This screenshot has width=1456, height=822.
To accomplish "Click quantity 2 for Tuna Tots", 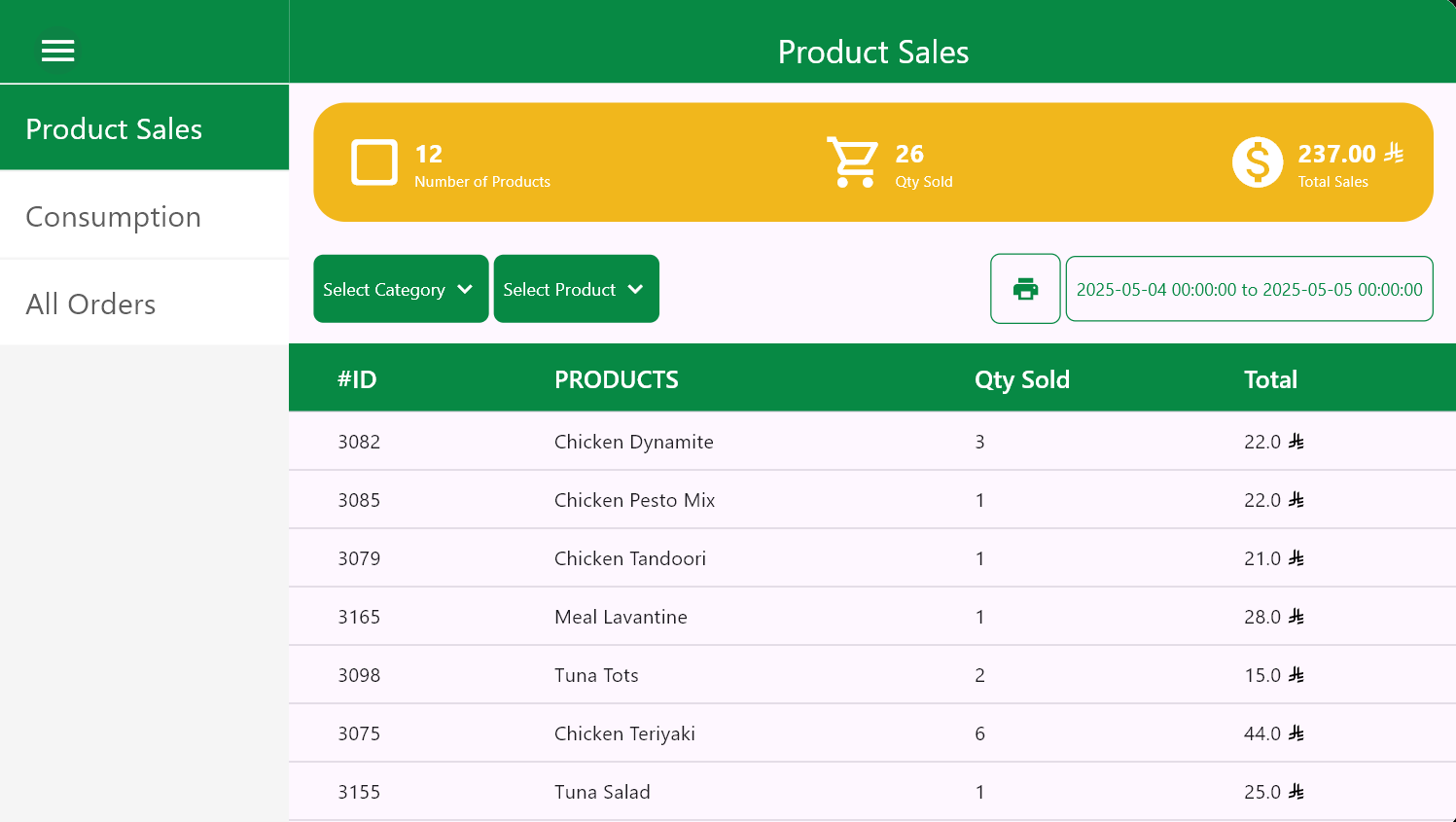I will pyautogui.click(x=979, y=675).
